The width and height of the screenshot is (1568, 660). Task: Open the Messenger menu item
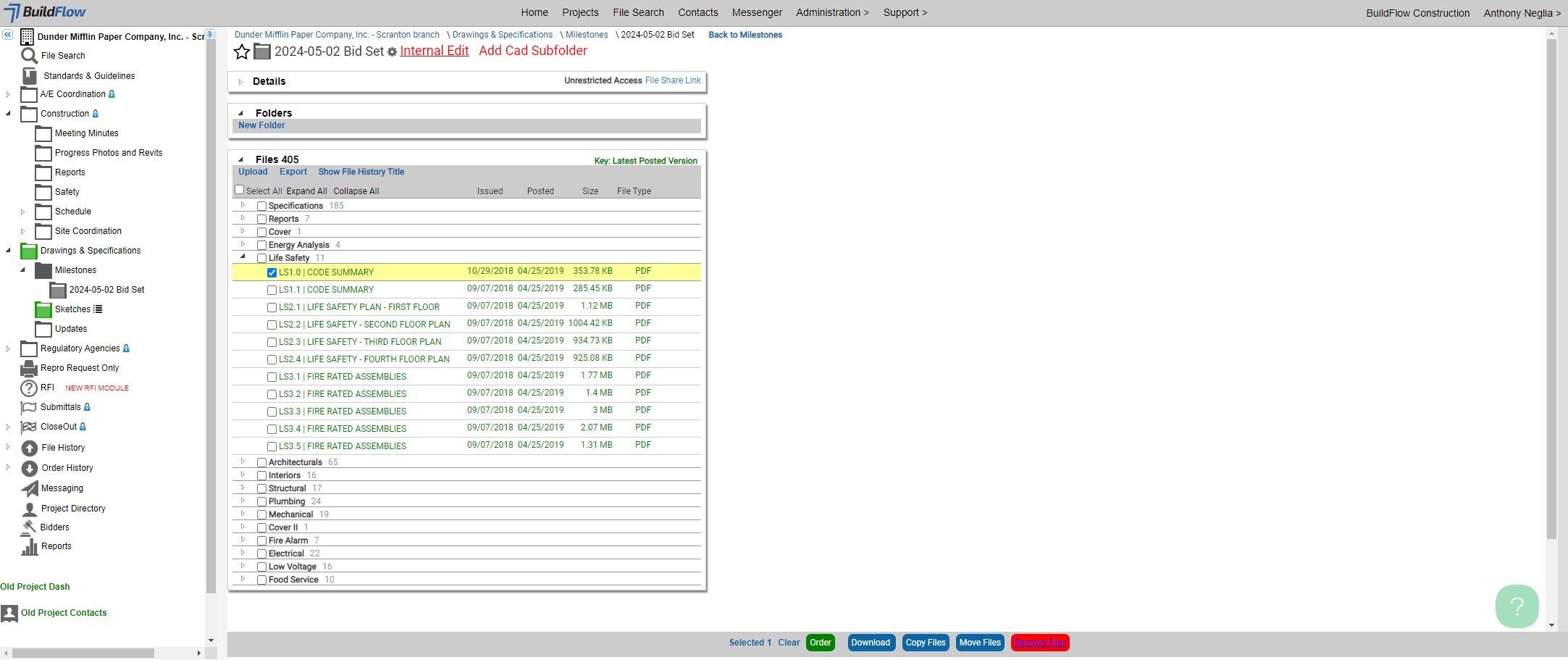click(757, 12)
